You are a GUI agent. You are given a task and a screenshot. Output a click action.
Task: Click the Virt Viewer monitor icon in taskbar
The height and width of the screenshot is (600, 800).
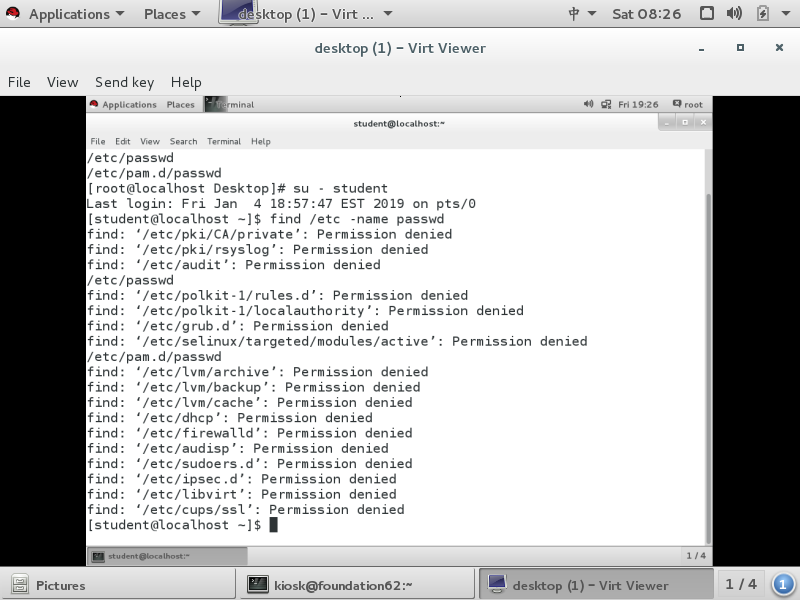click(x=497, y=585)
